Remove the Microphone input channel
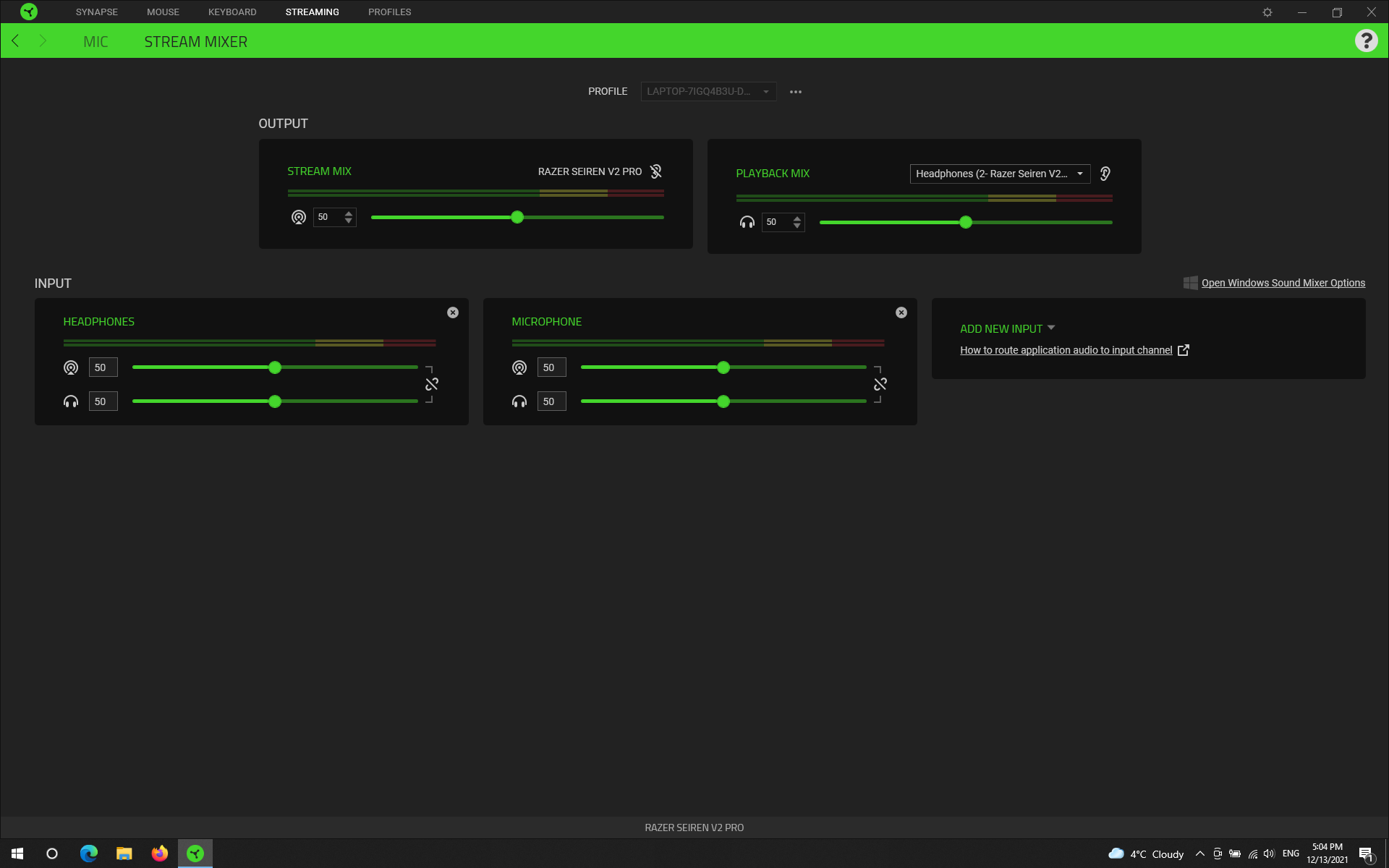 tap(901, 312)
